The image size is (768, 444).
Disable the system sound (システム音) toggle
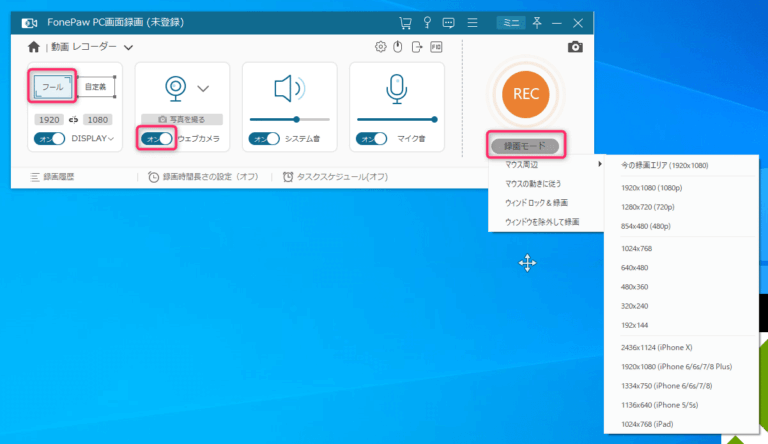point(264,138)
